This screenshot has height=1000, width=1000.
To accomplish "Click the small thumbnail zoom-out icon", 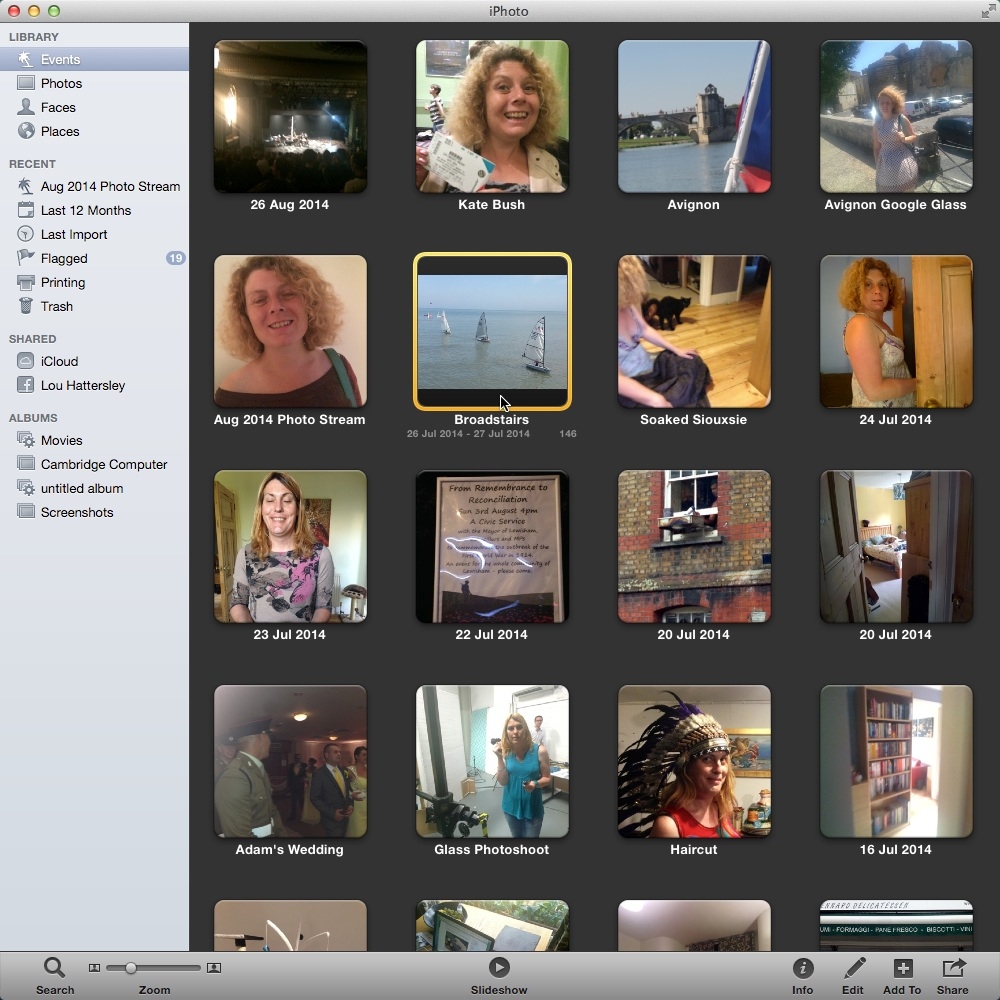I will click(94, 968).
